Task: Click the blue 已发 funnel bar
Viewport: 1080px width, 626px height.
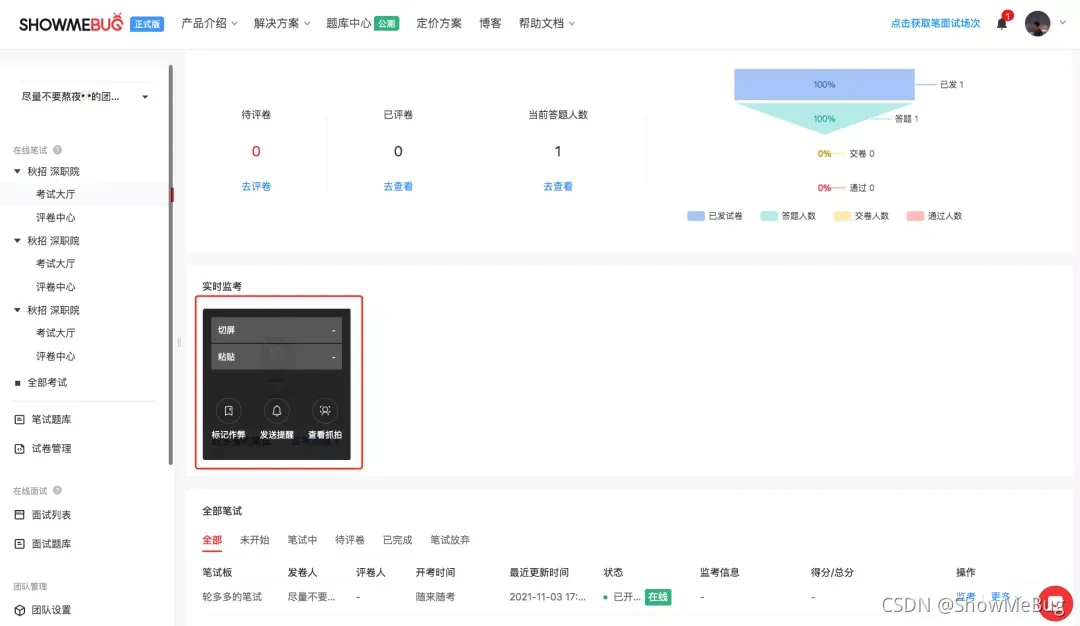Action: click(x=824, y=85)
